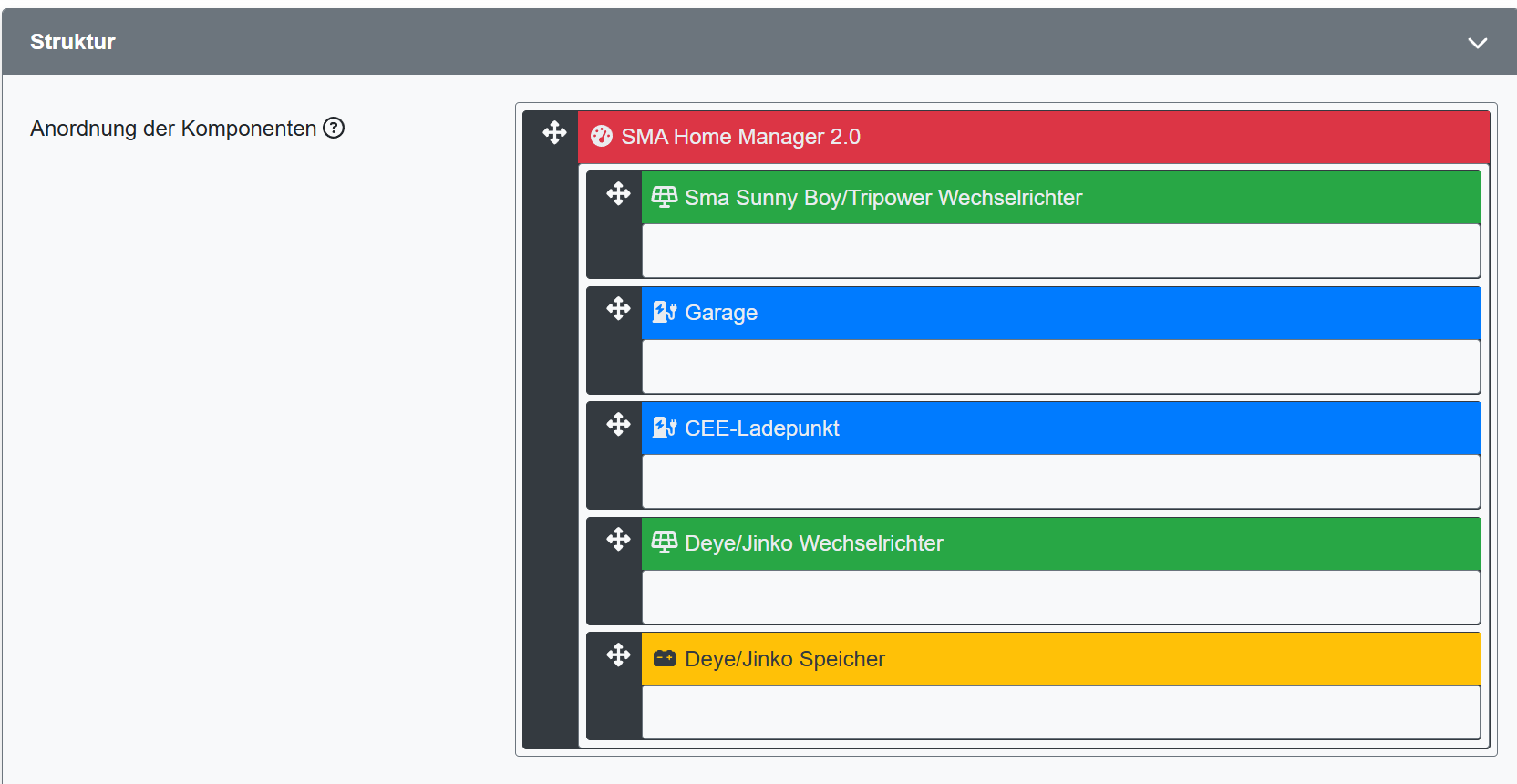Select the CEE-Ladepunkt label
This screenshot has height=784, width=1517.
point(762,428)
